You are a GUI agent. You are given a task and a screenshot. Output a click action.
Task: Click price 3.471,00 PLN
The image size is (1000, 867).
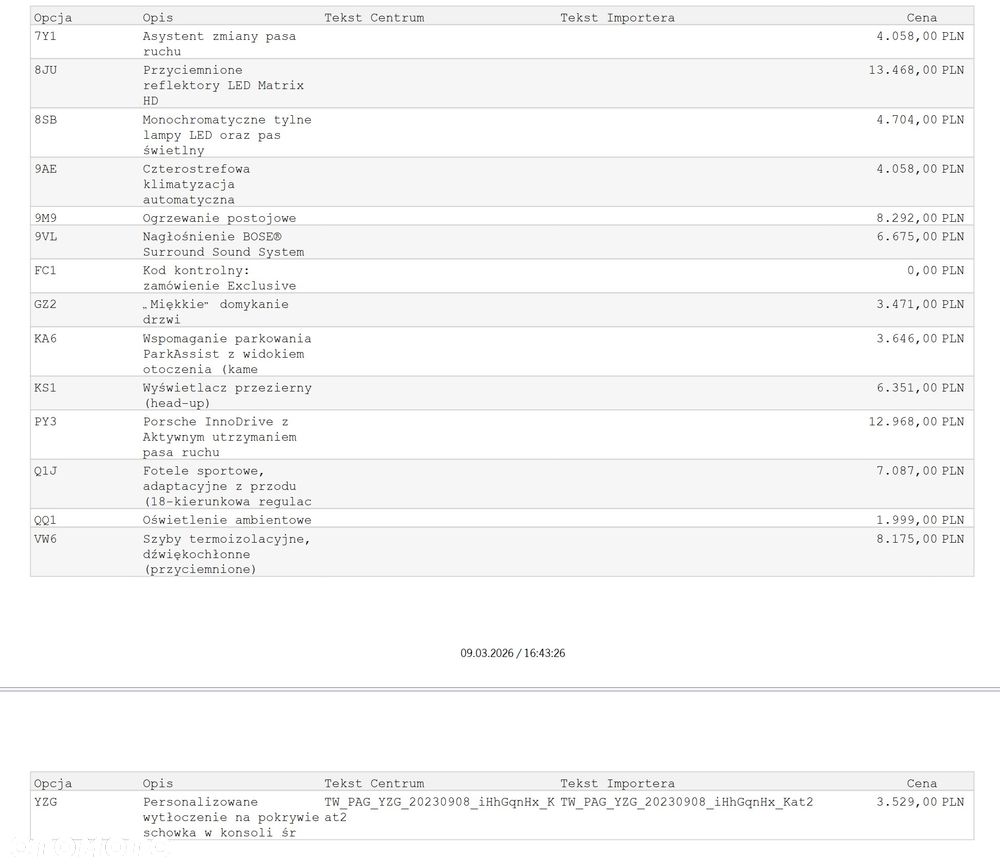point(920,304)
